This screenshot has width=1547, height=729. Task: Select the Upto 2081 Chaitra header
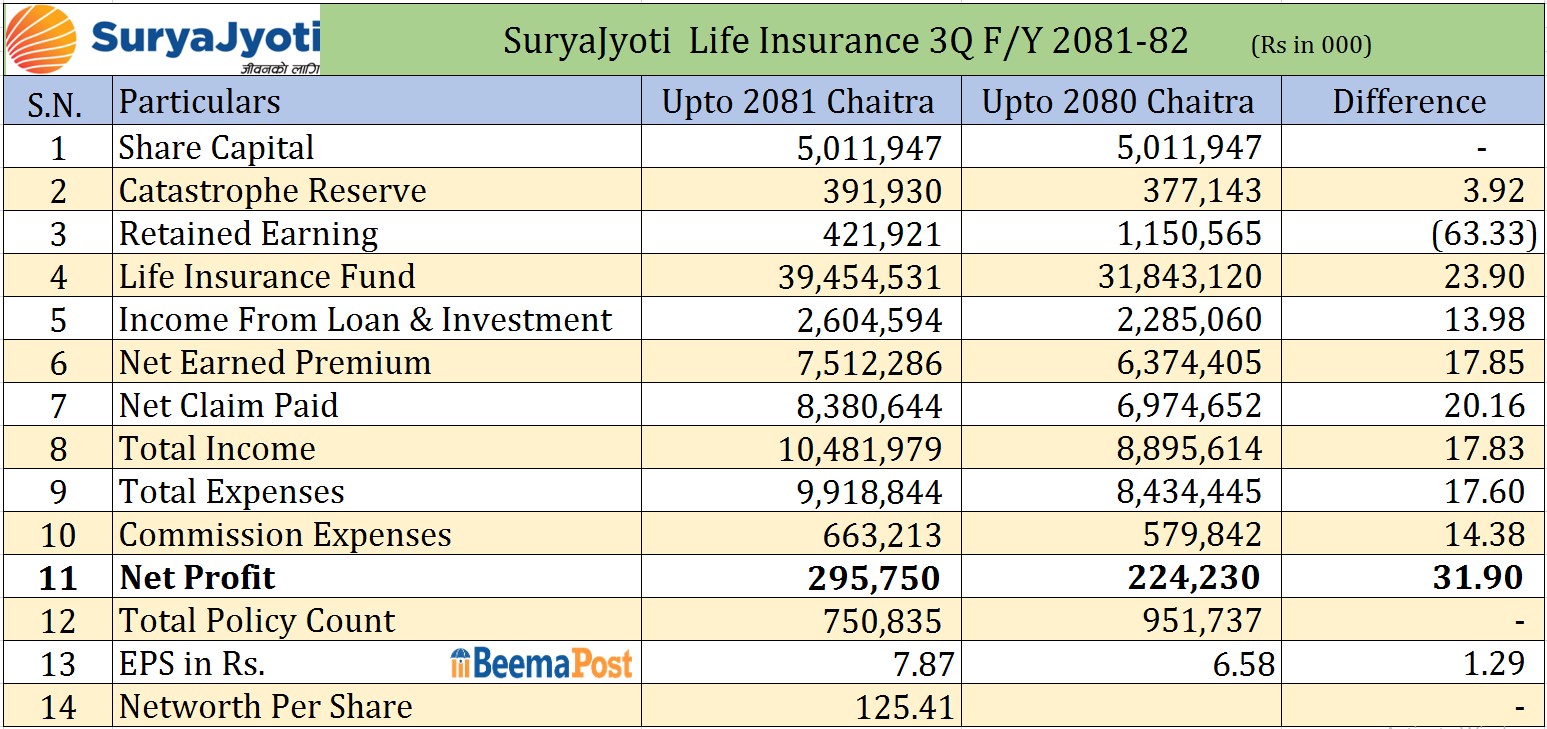798,102
